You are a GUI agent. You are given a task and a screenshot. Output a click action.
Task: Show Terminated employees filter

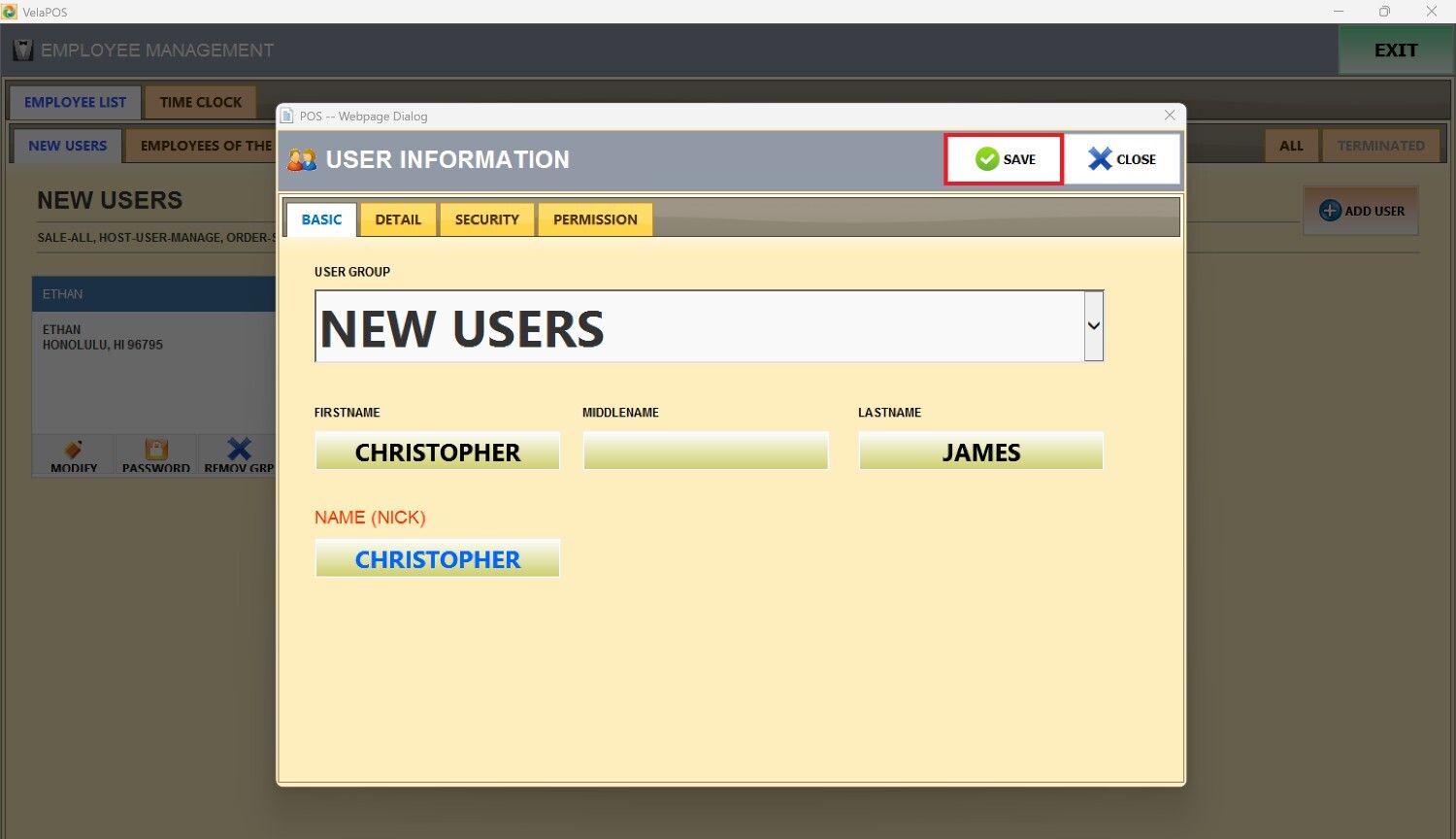click(1380, 146)
